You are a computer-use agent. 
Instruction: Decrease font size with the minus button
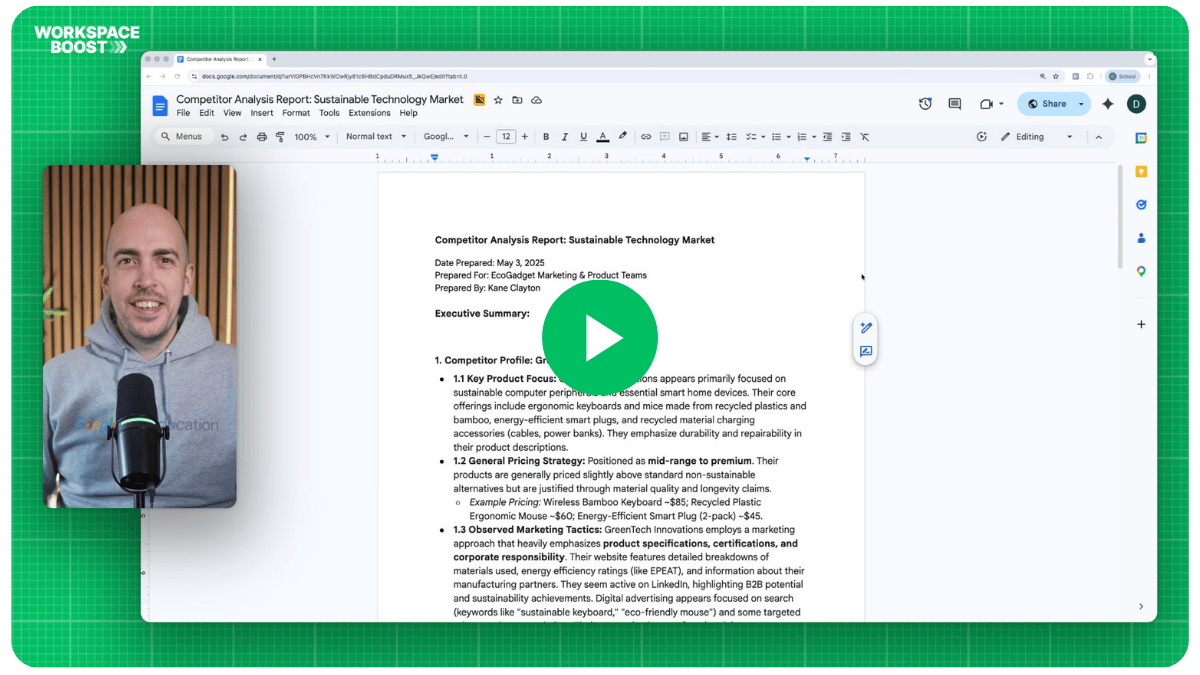coord(487,137)
